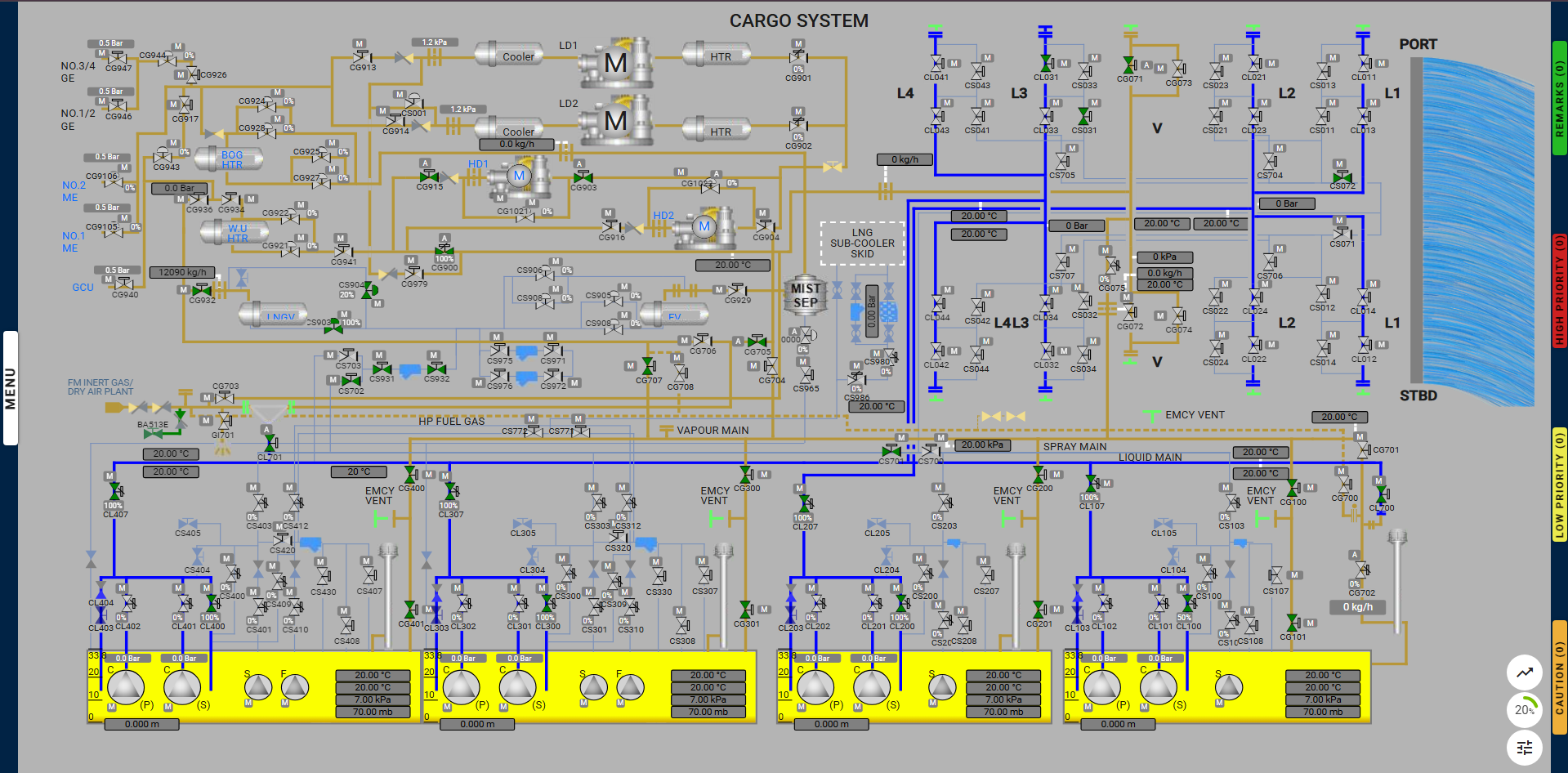
Task: Click the LD1 compressor motor icon
Action: click(x=616, y=62)
